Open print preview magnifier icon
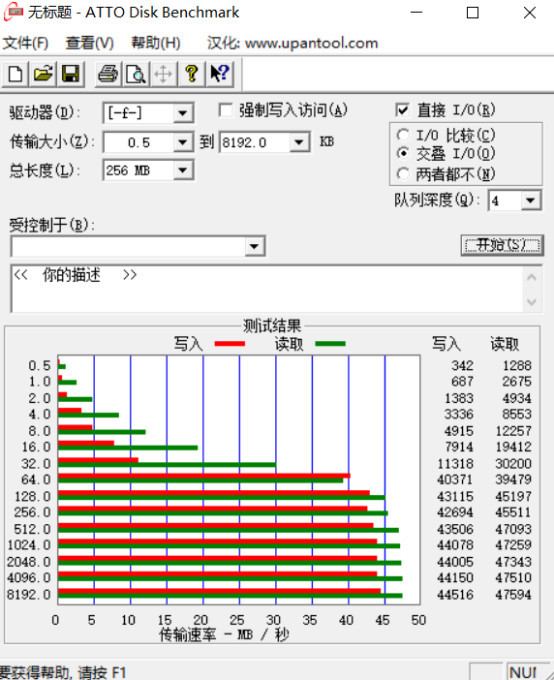Image resolution: width=554 pixels, height=680 pixels. (x=136, y=74)
